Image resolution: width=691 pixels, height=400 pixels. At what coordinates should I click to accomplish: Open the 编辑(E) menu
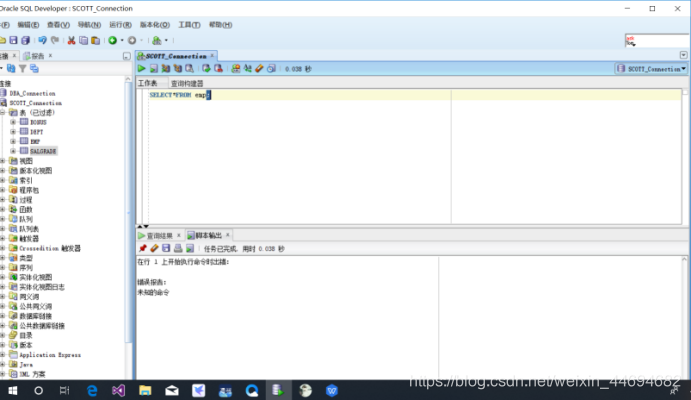28,25
